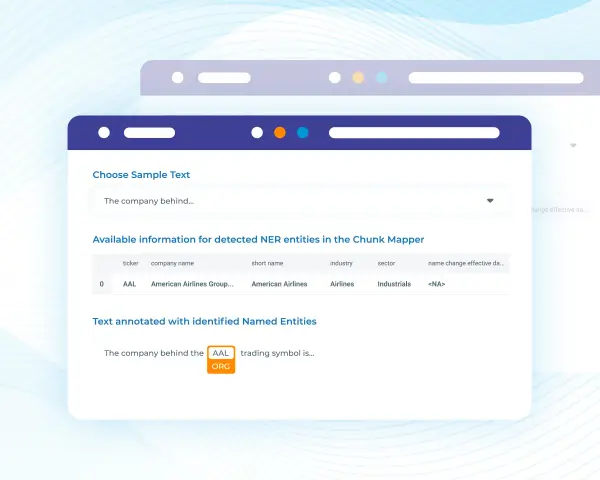The height and width of the screenshot is (480, 600).
Task: Click the row index '0' cell
Action: pyautogui.click(x=101, y=284)
